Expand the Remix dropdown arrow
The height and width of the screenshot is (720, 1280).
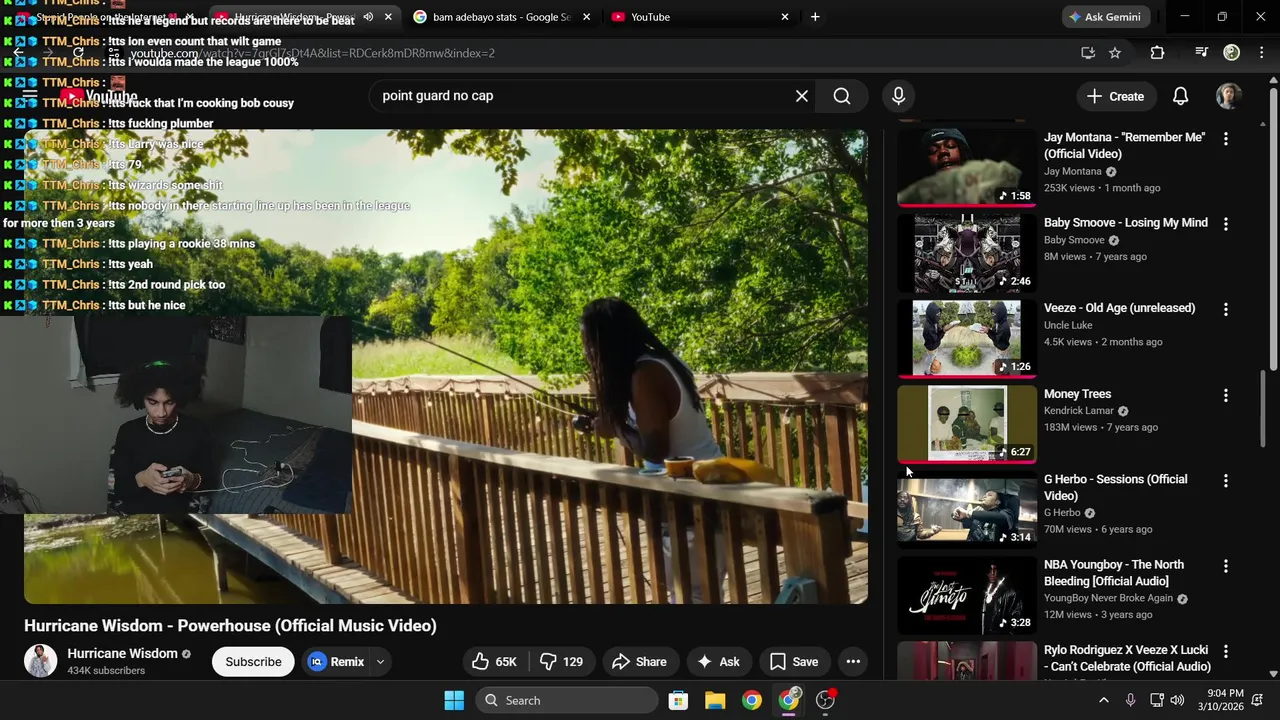coord(380,661)
